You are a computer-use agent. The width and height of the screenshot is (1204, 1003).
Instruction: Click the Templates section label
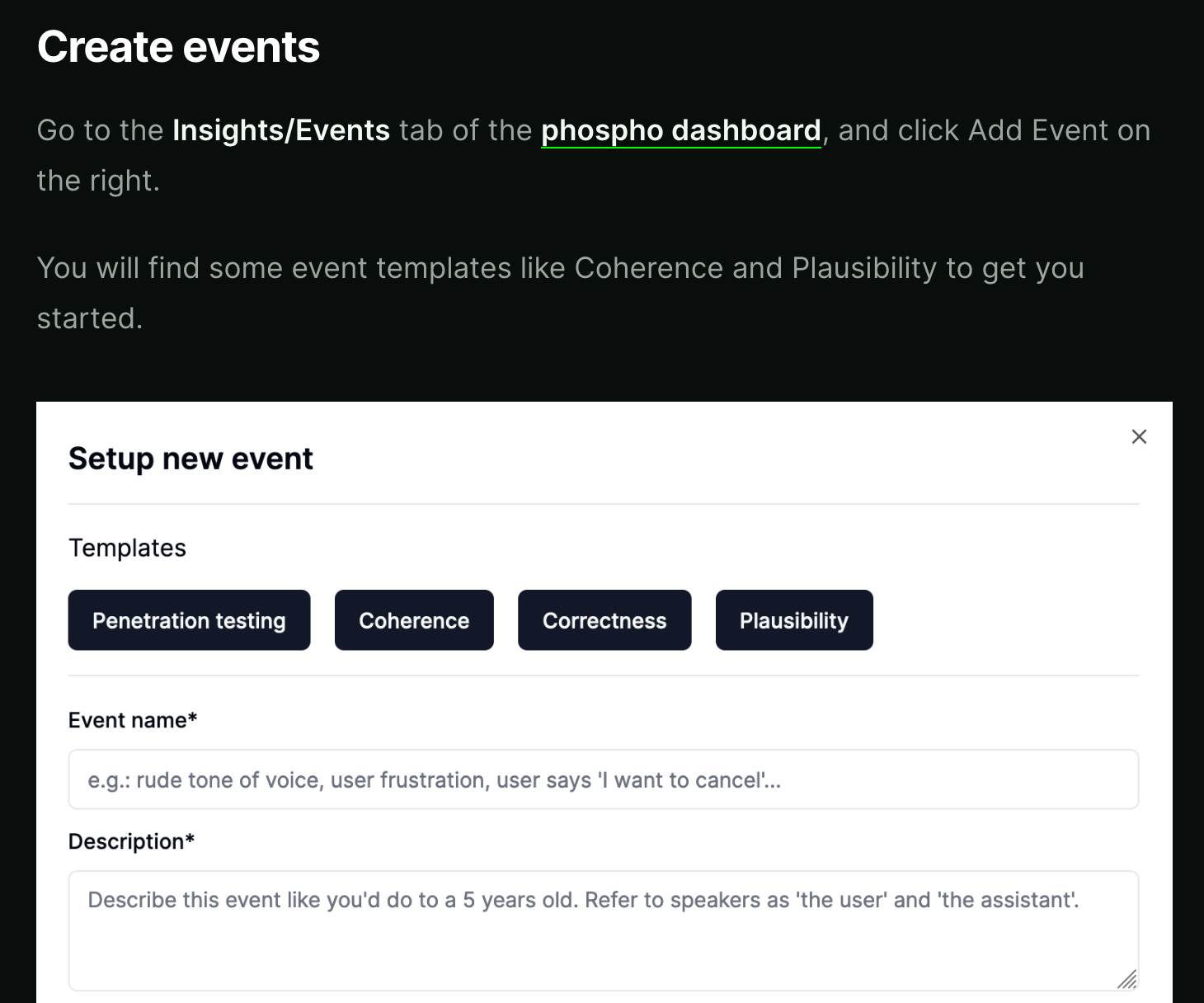127,548
